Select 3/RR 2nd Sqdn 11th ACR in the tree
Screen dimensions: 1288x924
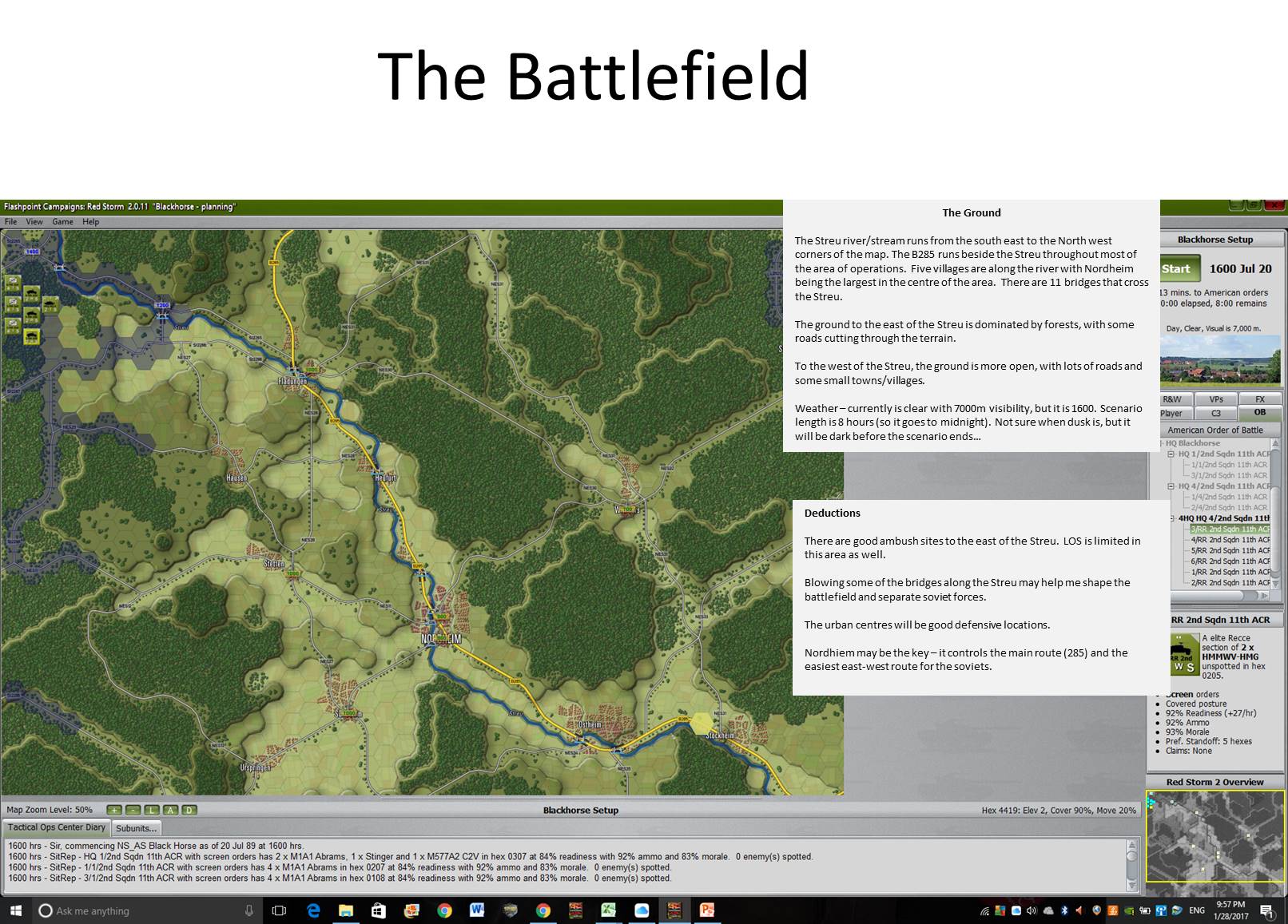1230,529
